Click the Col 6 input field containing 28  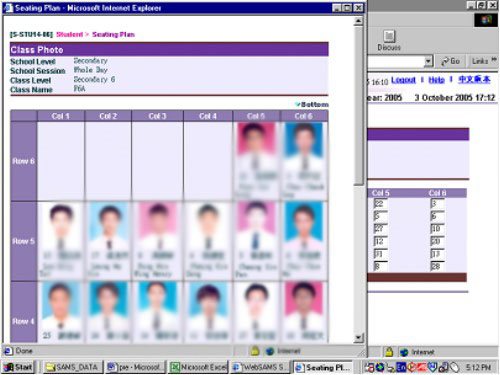point(437,266)
